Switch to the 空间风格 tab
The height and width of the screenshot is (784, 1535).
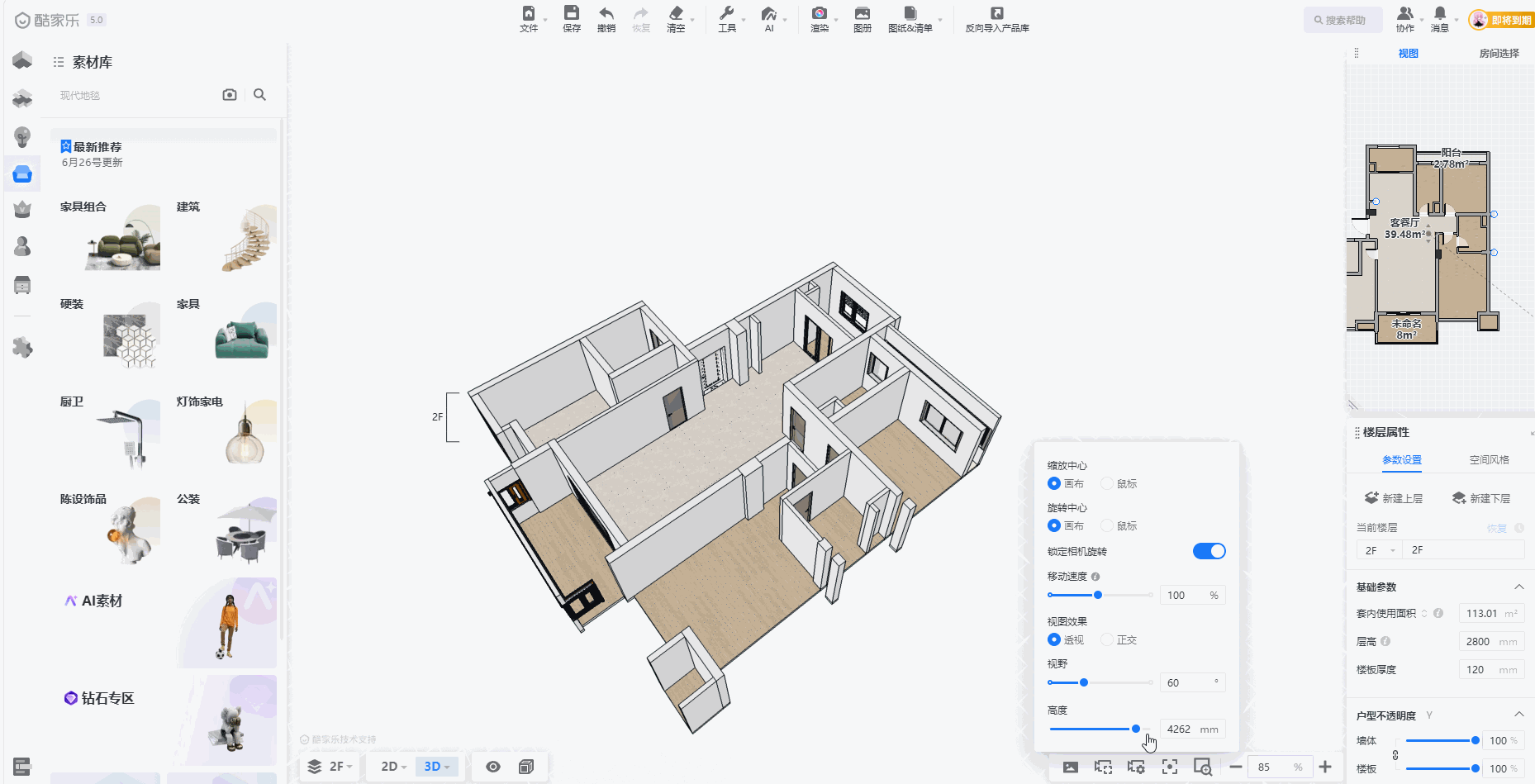coord(1489,459)
